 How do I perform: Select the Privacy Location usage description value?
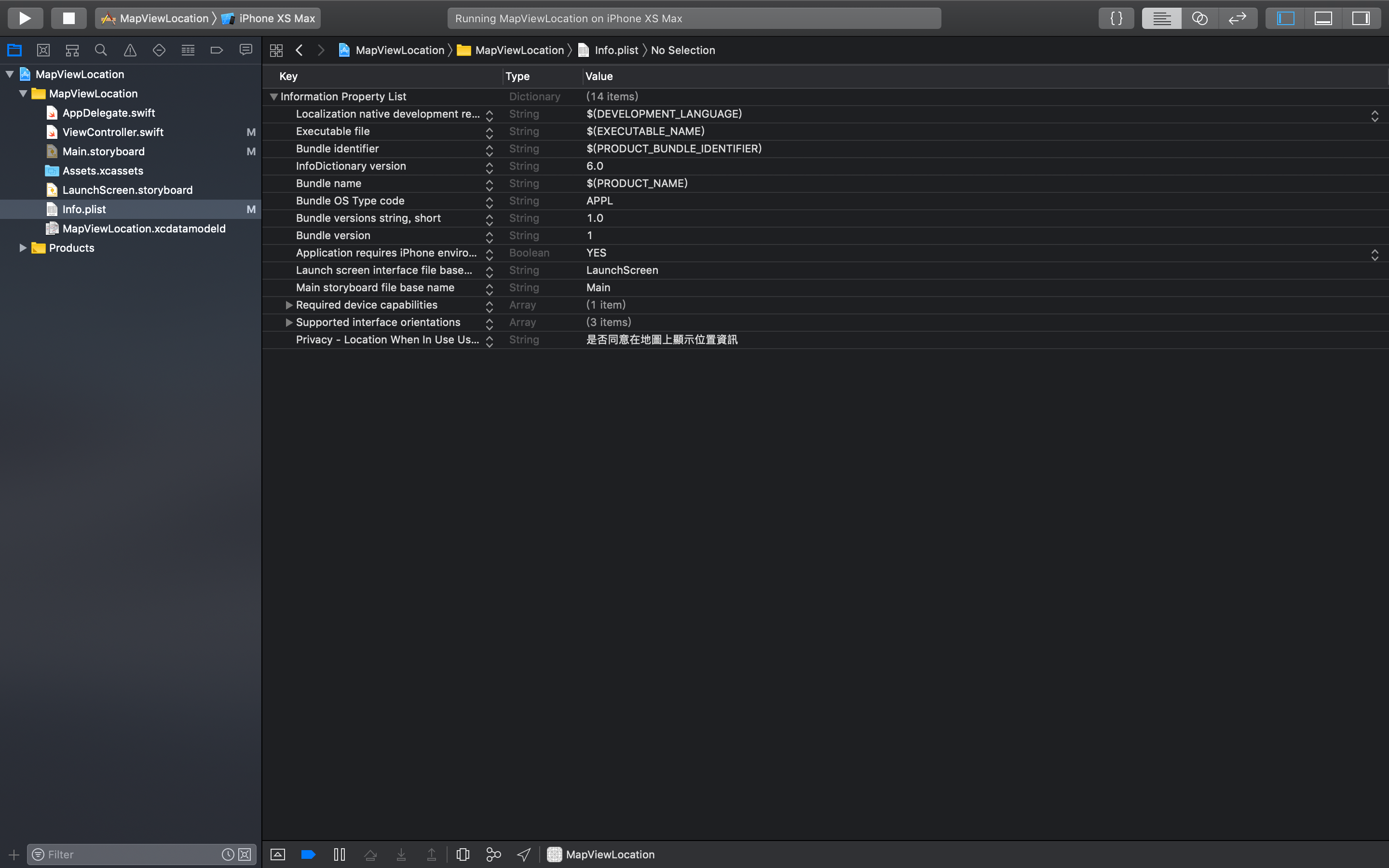(662, 340)
